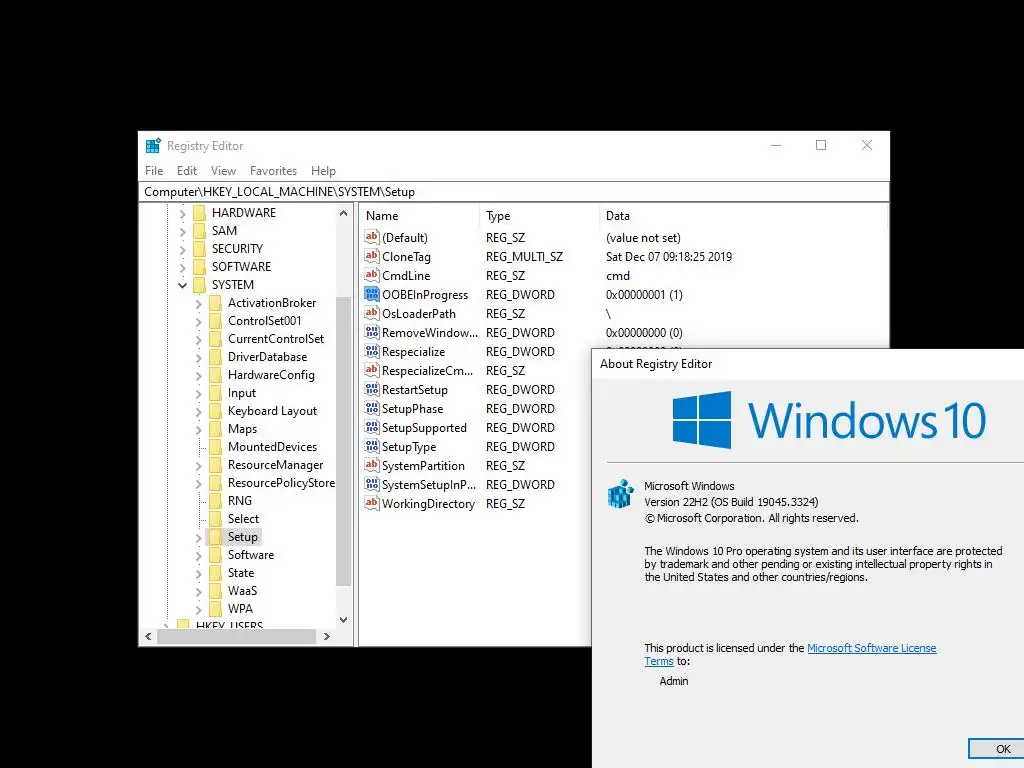
Task: Click the OOBEInProgress DWORD value icon
Action: (372, 294)
